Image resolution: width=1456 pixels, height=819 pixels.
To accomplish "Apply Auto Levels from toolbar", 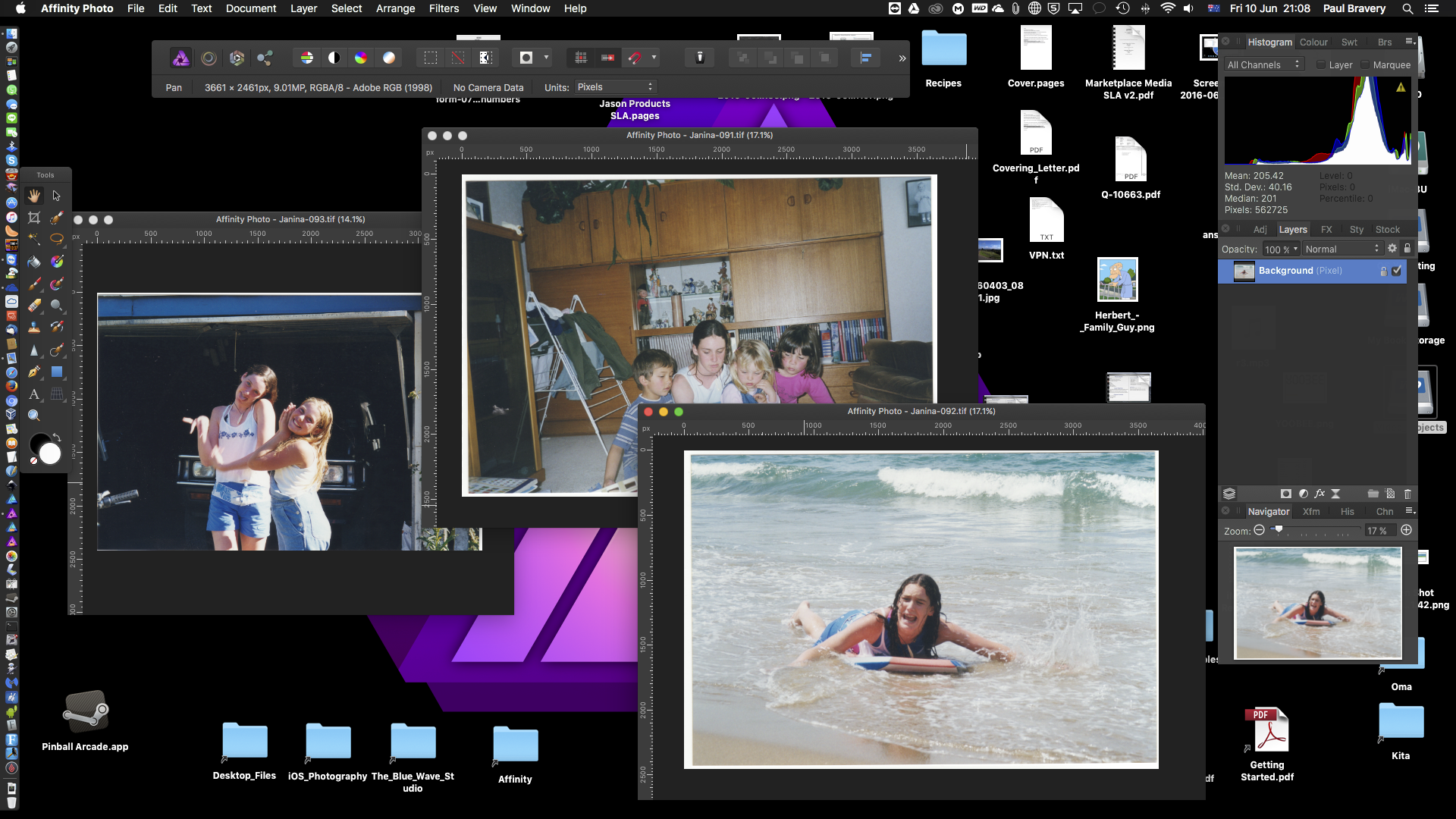I will pyautogui.click(x=306, y=58).
